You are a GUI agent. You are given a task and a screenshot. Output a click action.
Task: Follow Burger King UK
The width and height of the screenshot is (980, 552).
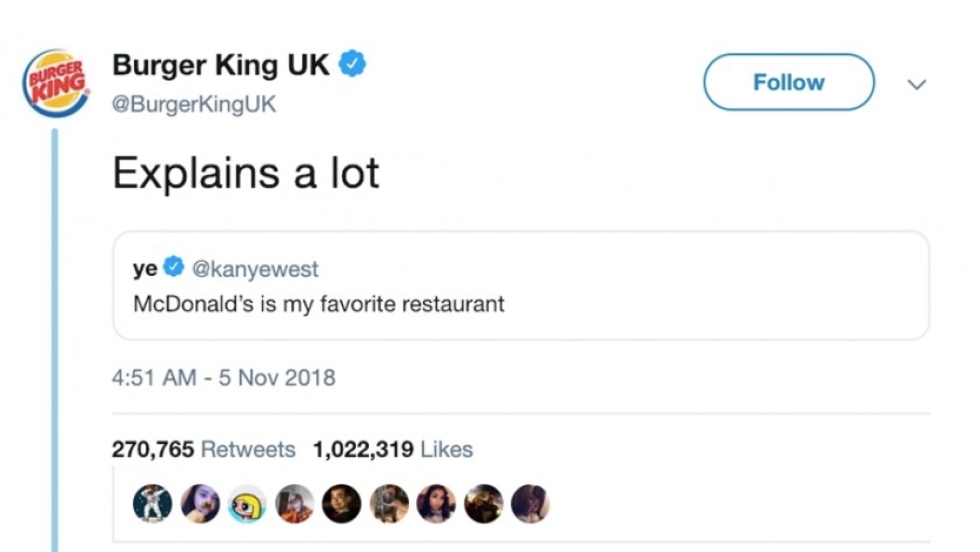(x=788, y=82)
